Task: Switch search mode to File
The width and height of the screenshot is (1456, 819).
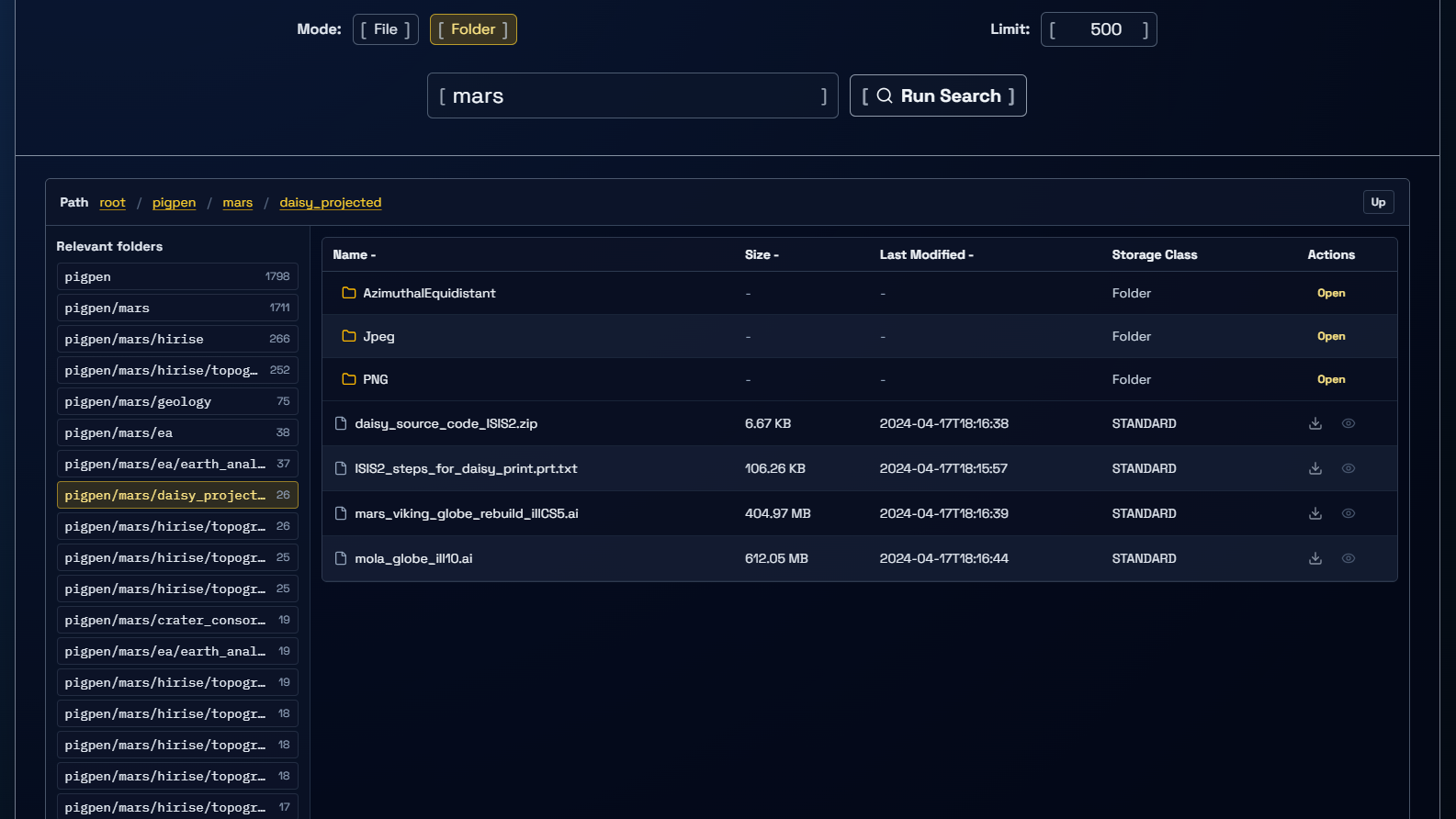Action: coord(386,29)
